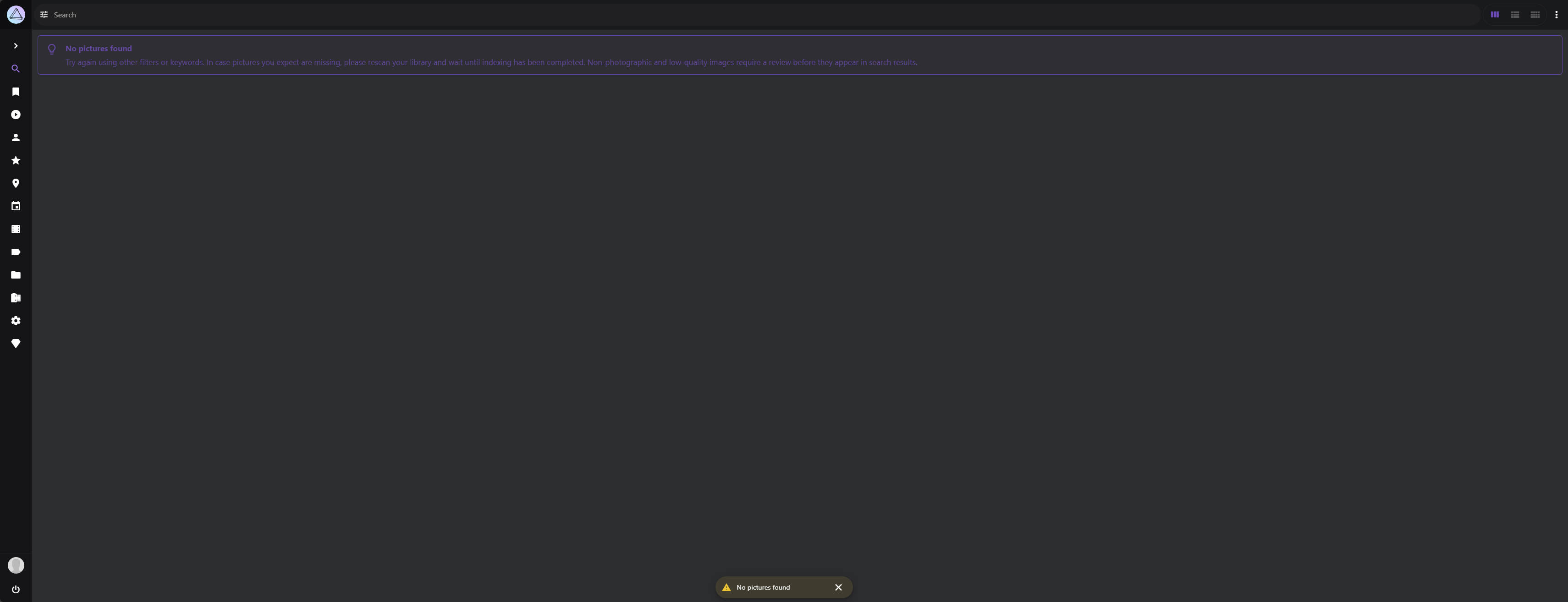The width and height of the screenshot is (1568, 602).
Task: Open the Labels section
Action: (16, 252)
